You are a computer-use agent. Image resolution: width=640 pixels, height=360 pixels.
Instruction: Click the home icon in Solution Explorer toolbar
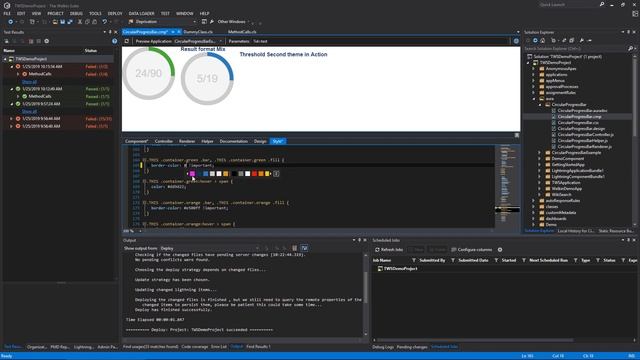point(542,40)
